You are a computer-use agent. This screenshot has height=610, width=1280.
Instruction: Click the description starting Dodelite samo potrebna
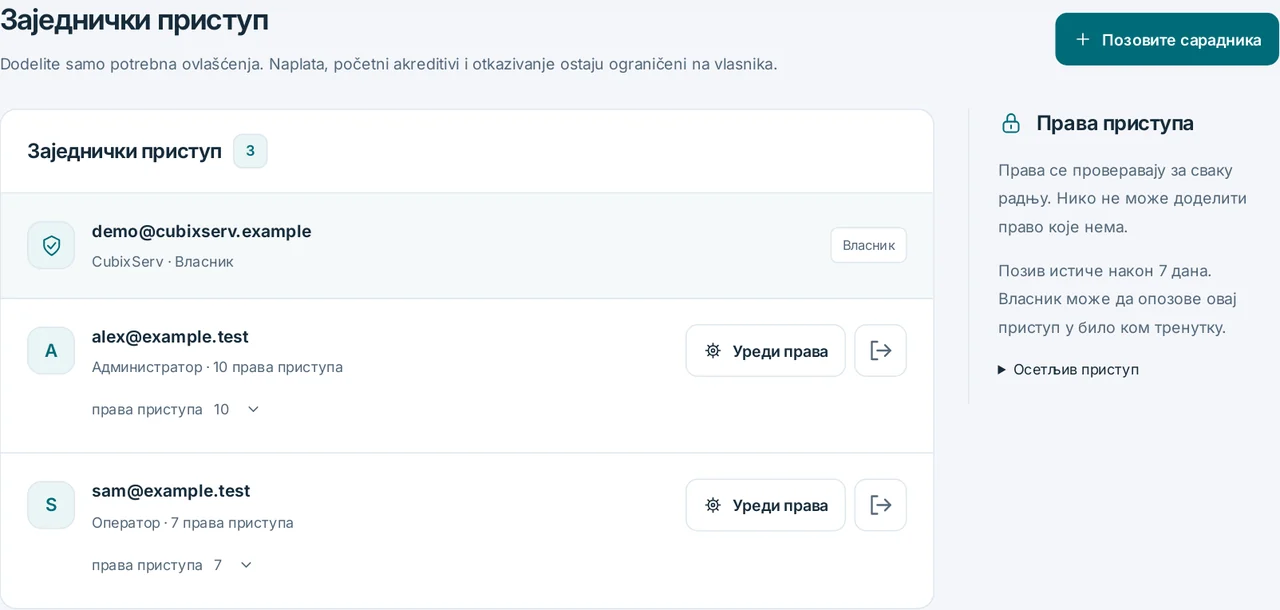388,63
